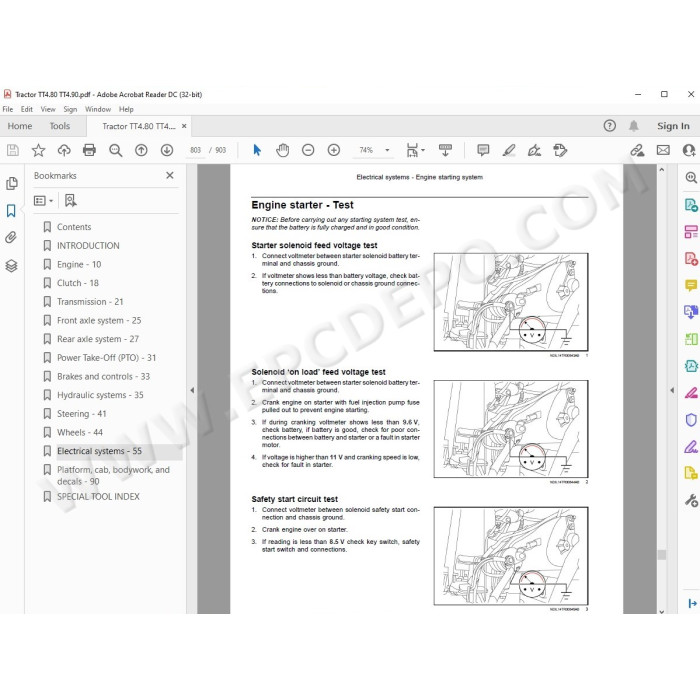
Task: Jump to INTRODUCTION bookmark
Action: (88, 246)
